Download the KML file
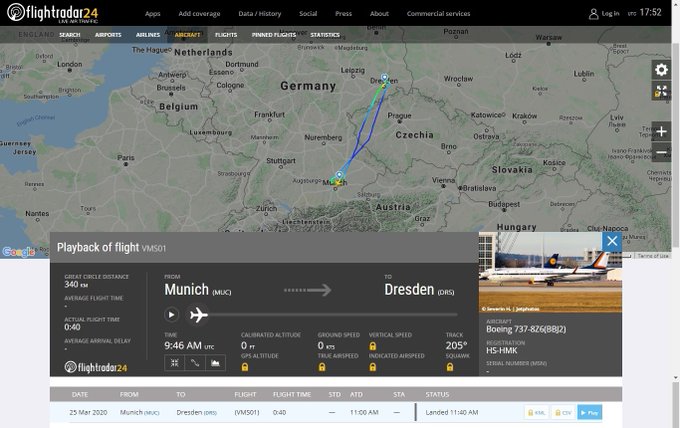 537,412
